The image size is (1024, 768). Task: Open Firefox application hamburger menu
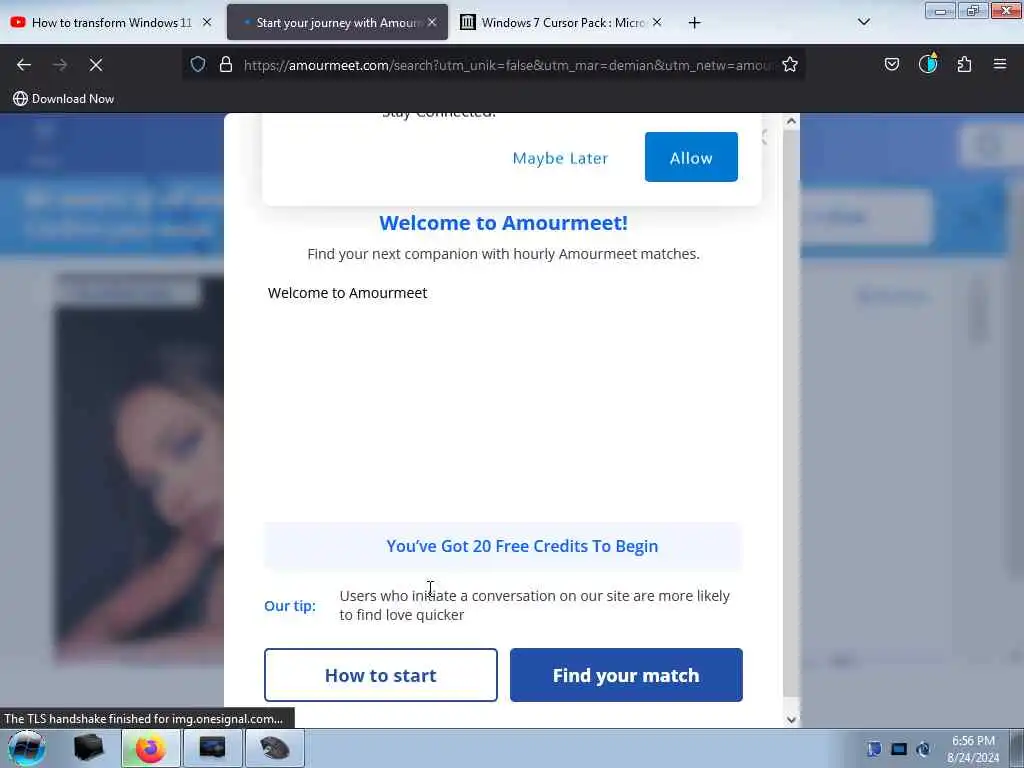point(1000,64)
